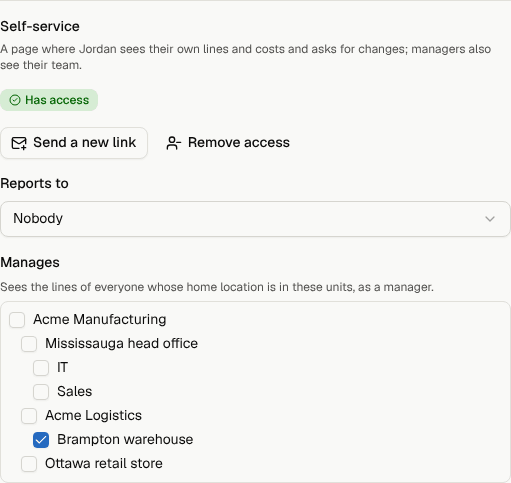The image size is (511, 483).
Task: Open the Reports to dropdown showing Nobody
Action: 255,219
